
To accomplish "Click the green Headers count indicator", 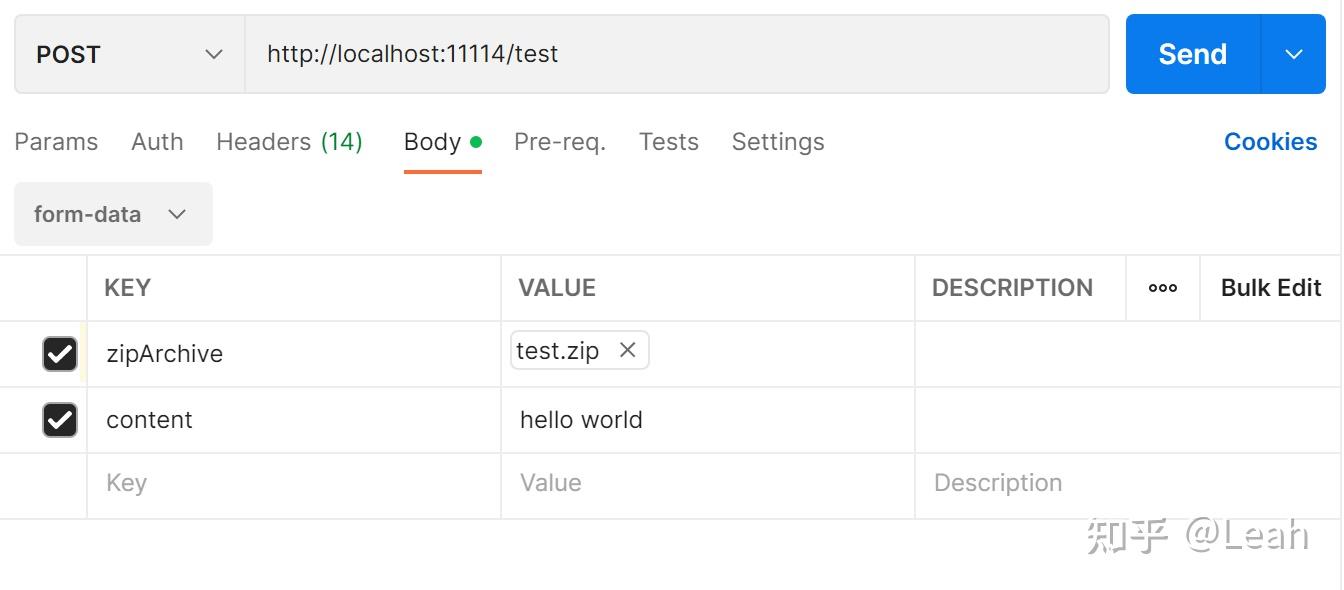I will [343, 141].
